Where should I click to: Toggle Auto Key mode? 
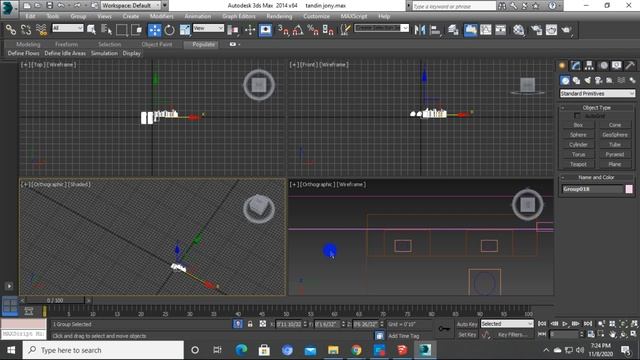467,324
